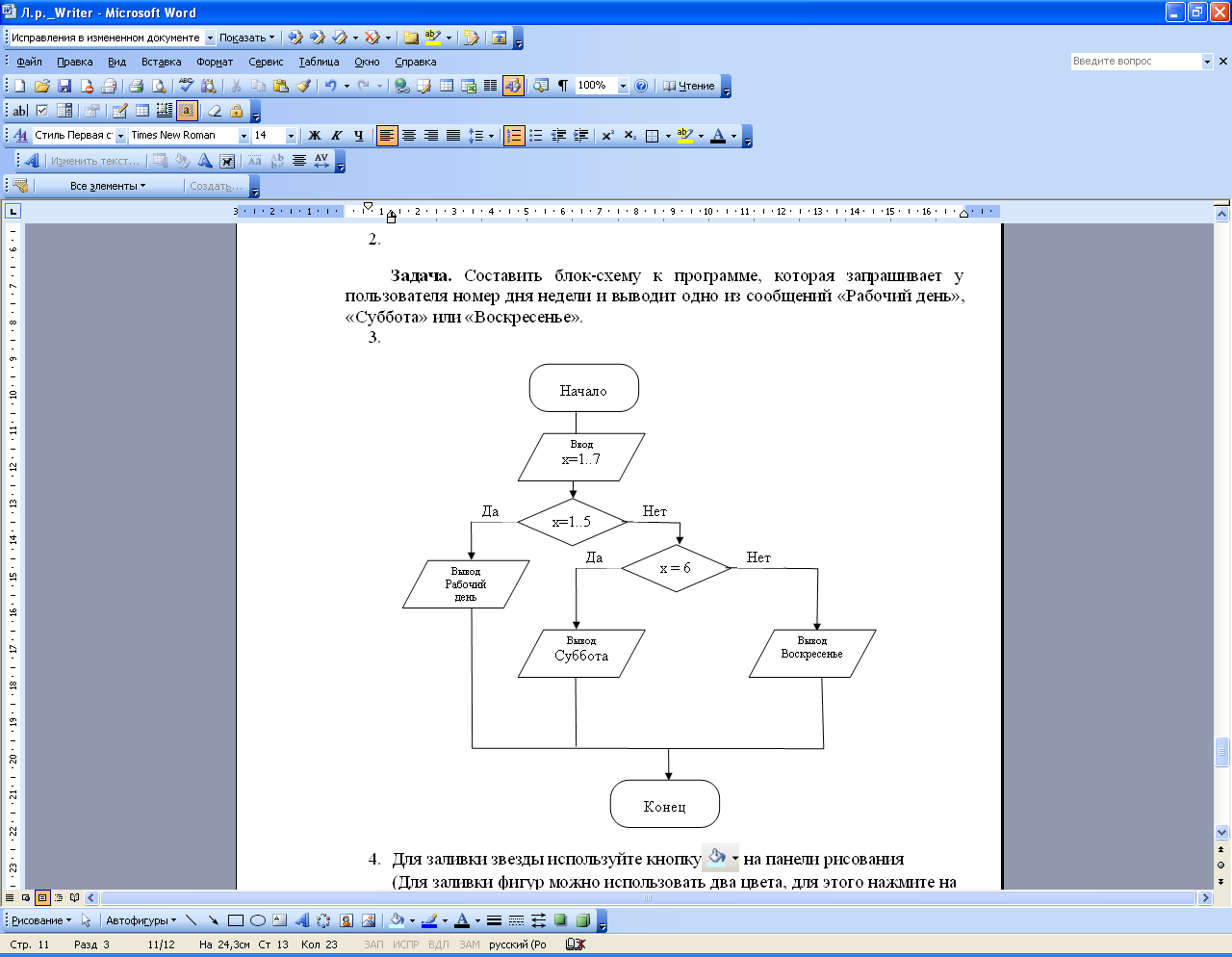Viewport: 1232px width, 957px height.
Task: Insert WordArt from the Drawing toolbar
Action: click(x=302, y=920)
